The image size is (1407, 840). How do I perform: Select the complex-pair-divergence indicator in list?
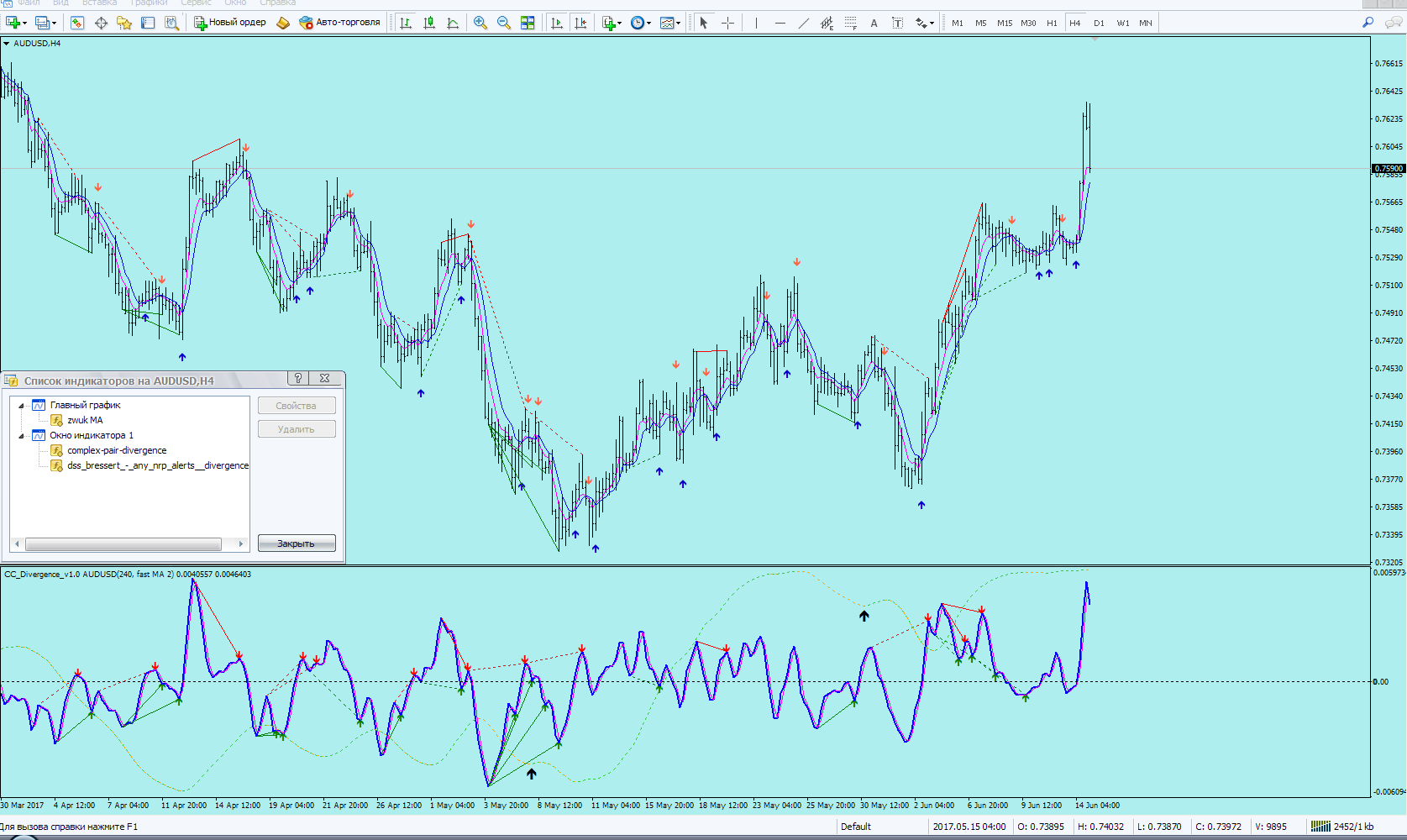[117, 450]
